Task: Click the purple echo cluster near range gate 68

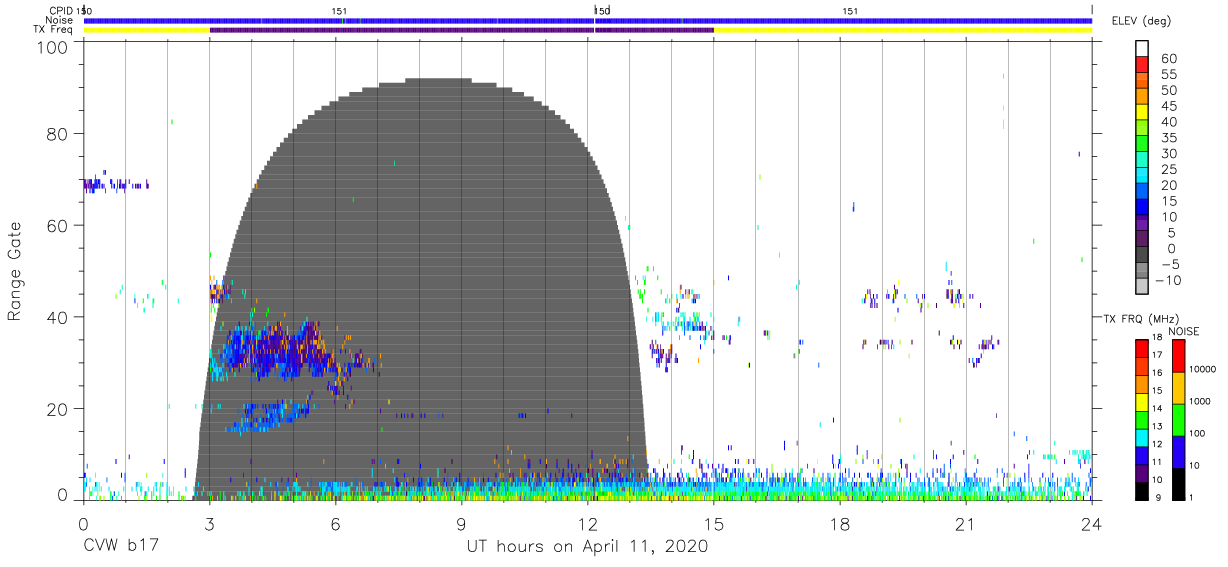Action: [x=114, y=184]
